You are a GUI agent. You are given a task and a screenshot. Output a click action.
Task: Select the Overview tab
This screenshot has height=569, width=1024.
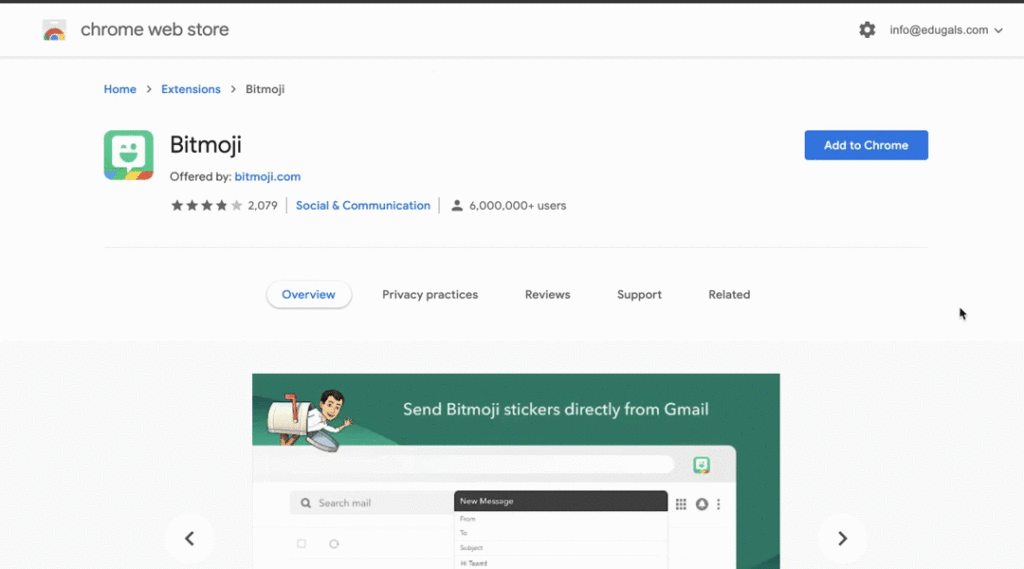[x=309, y=295]
